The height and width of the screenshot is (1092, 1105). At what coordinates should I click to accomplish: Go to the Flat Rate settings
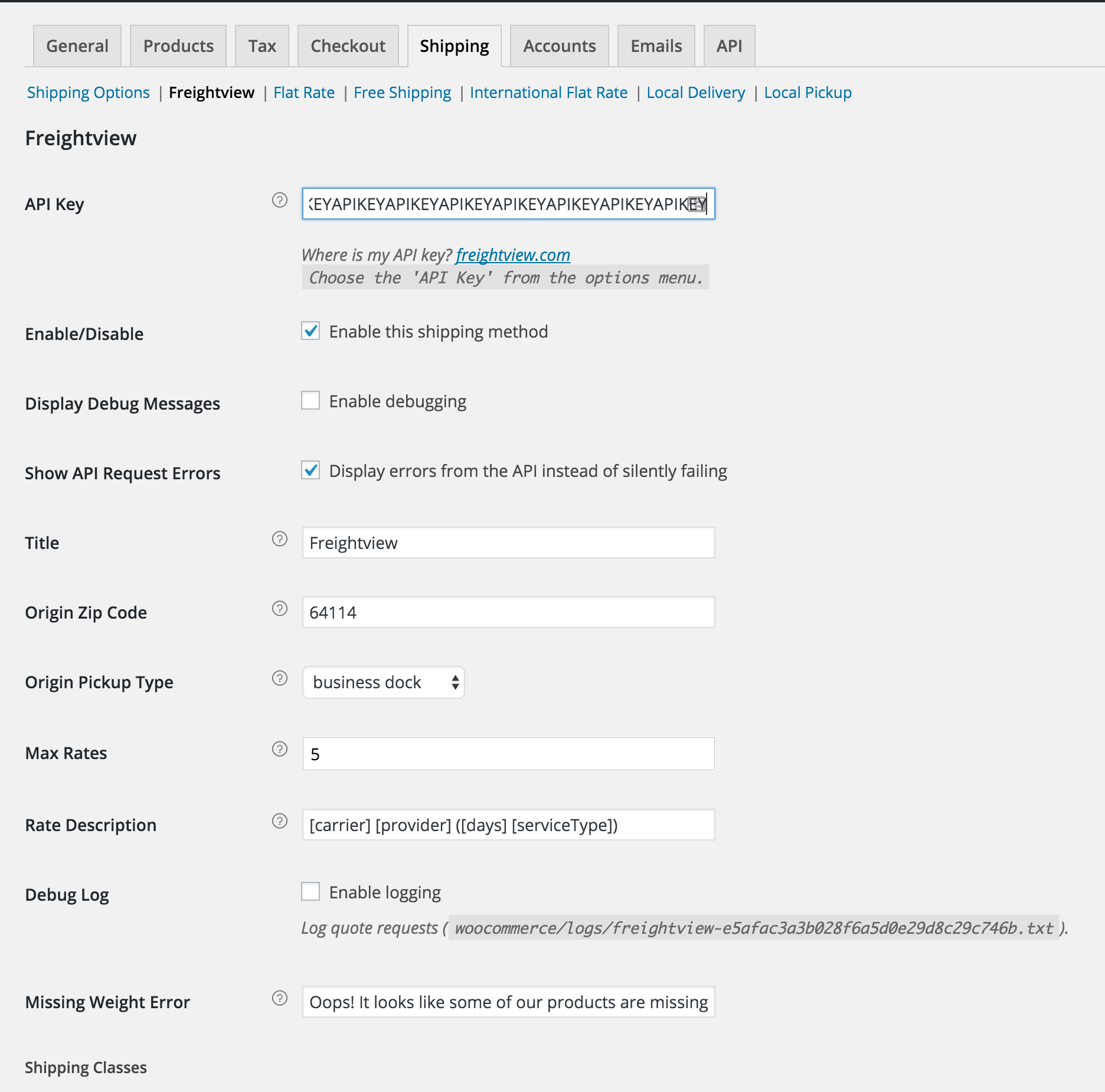tap(304, 93)
